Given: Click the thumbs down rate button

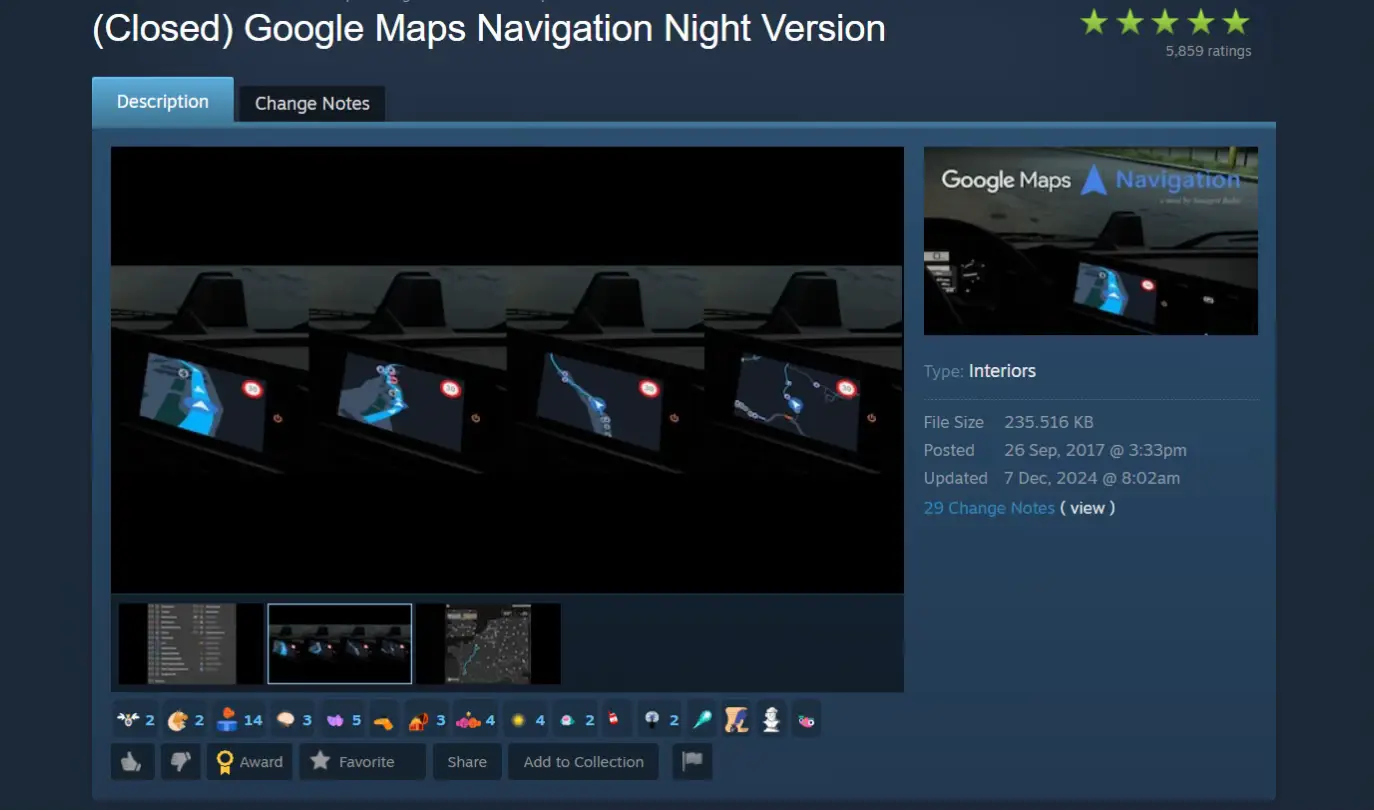Looking at the screenshot, I should pos(180,762).
